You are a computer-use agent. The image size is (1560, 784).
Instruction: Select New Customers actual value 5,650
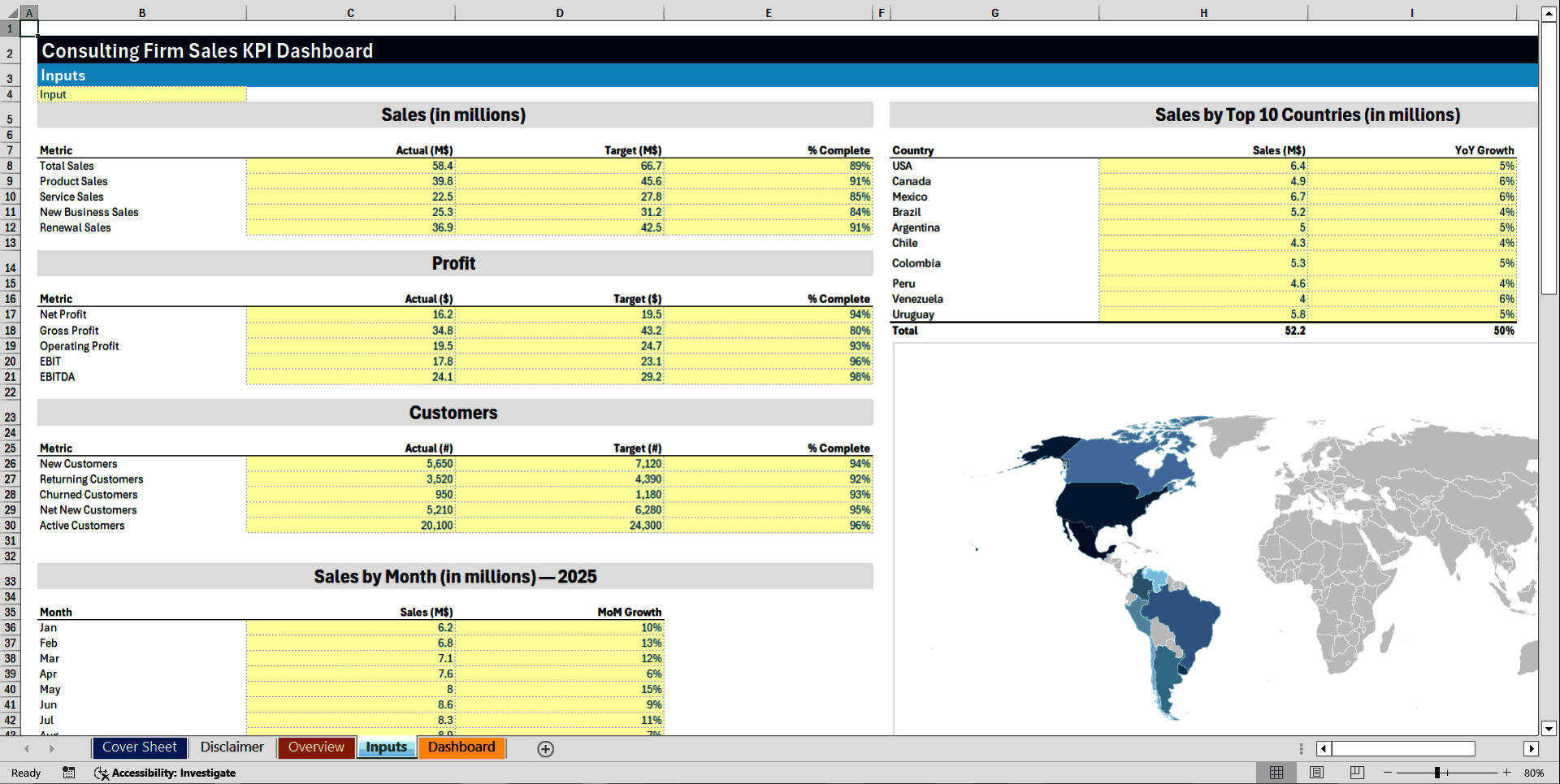[x=351, y=464]
